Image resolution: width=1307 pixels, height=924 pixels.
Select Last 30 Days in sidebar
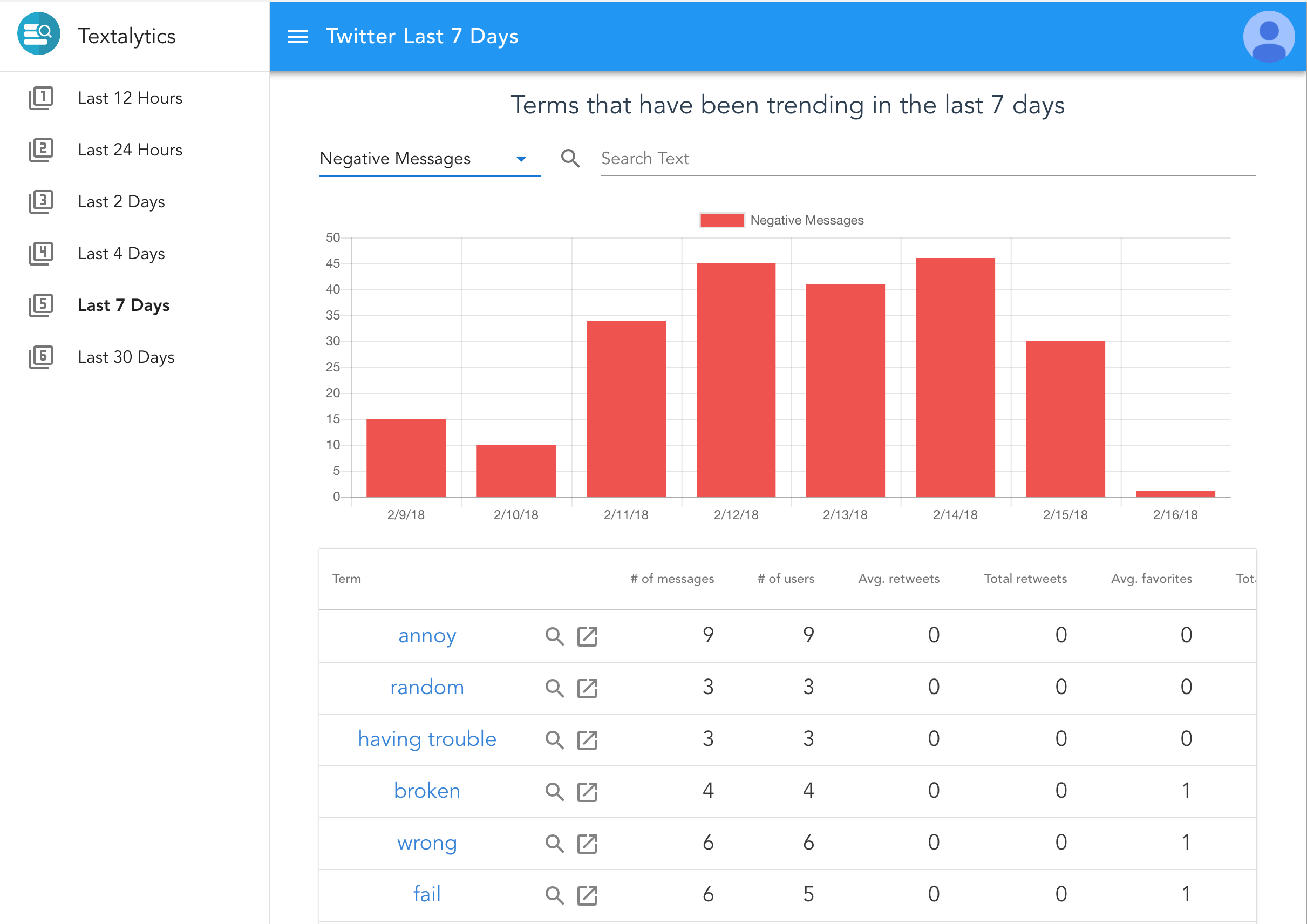tap(126, 357)
